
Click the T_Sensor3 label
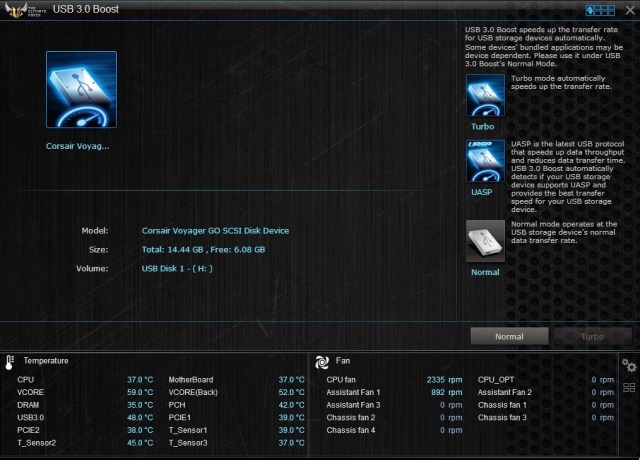pos(188,443)
